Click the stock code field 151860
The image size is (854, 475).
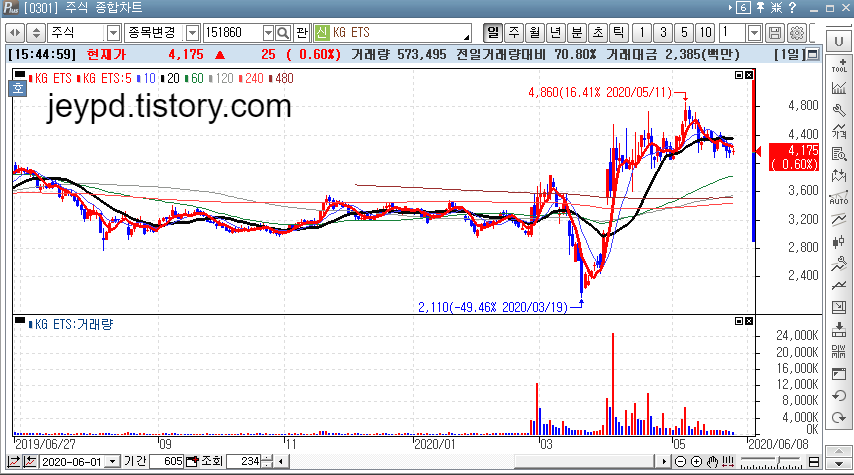[x=233, y=33]
